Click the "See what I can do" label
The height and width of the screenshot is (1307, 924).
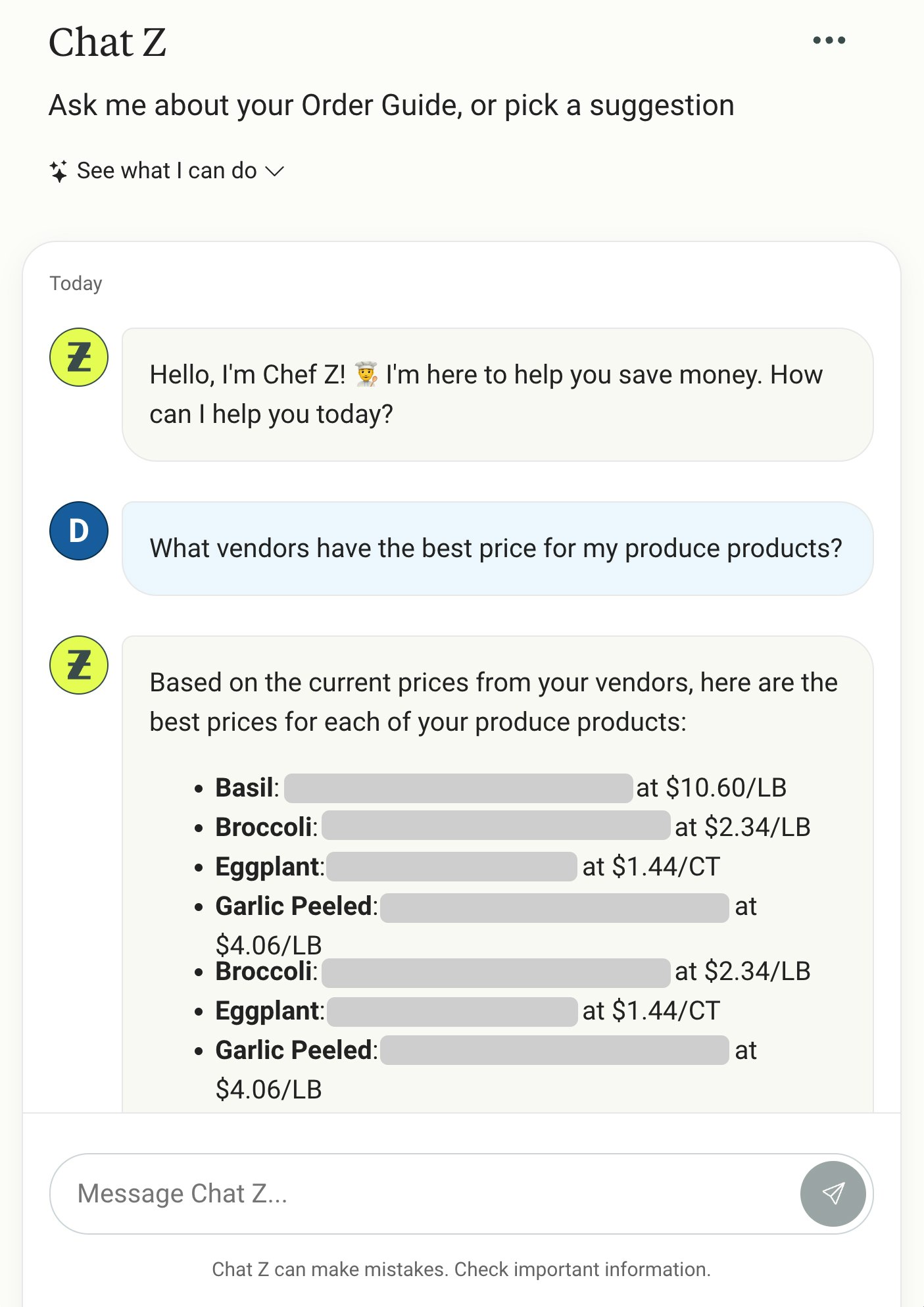[166, 171]
